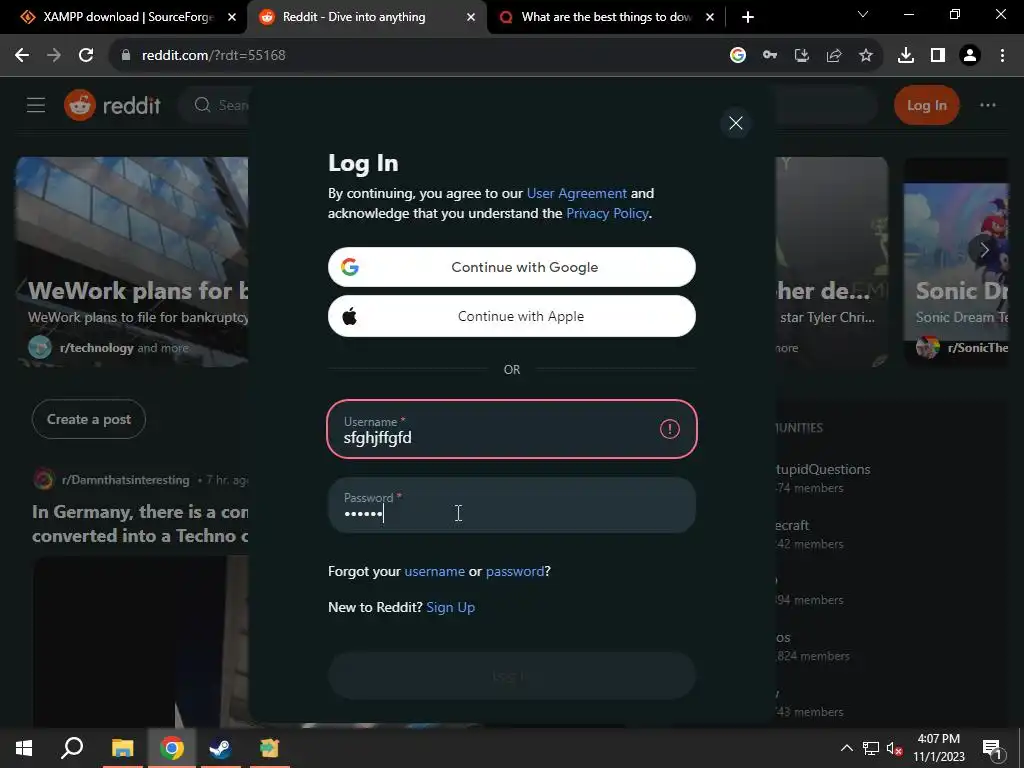Click the Reddit search magnifier icon

(x=202, y=105)
